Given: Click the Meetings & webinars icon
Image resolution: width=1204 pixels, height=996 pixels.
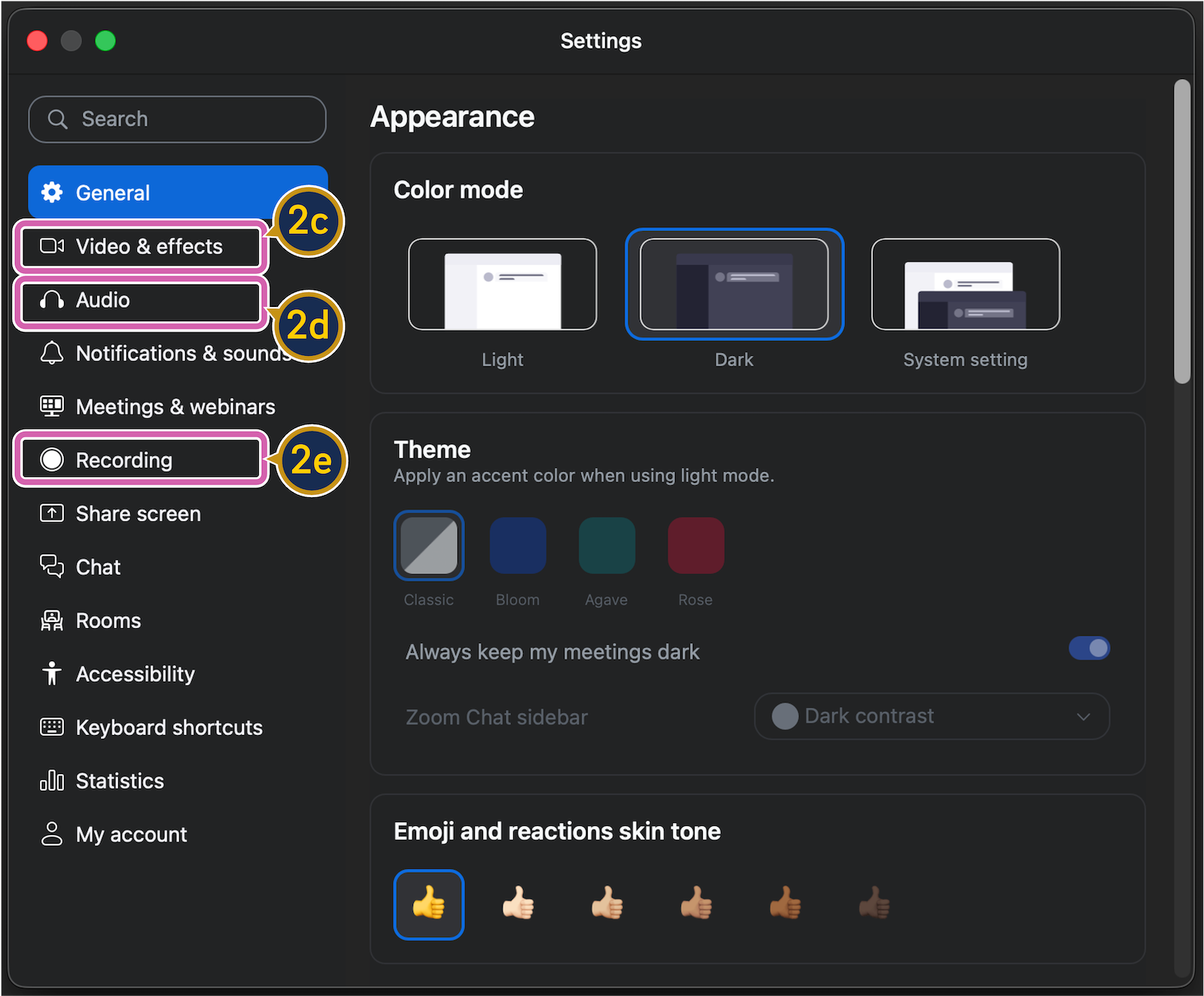Looking at the screenshot, I should [x=52, y=406].
